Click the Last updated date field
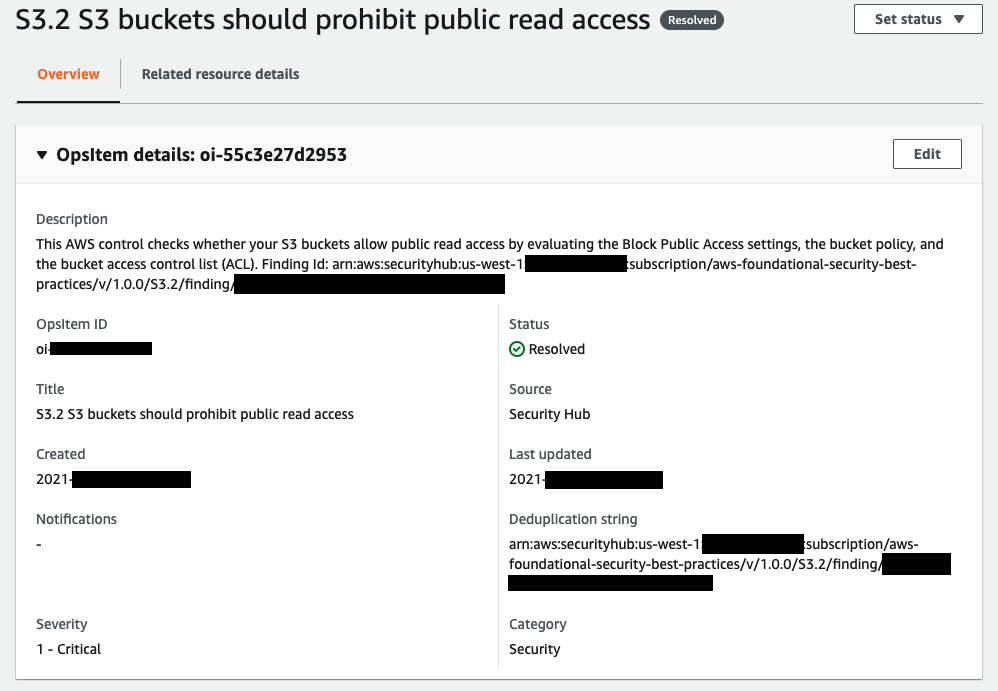 pos(585,478)
